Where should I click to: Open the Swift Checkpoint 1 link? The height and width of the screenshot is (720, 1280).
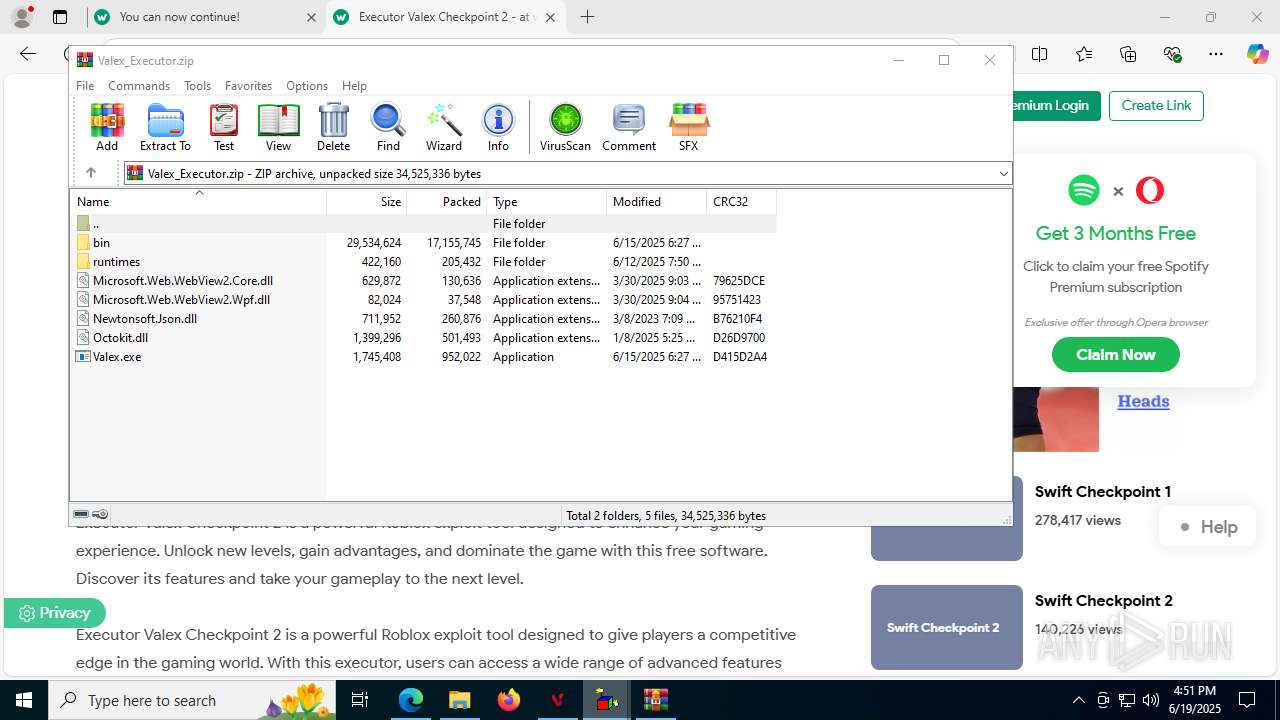pos(1103,491)
